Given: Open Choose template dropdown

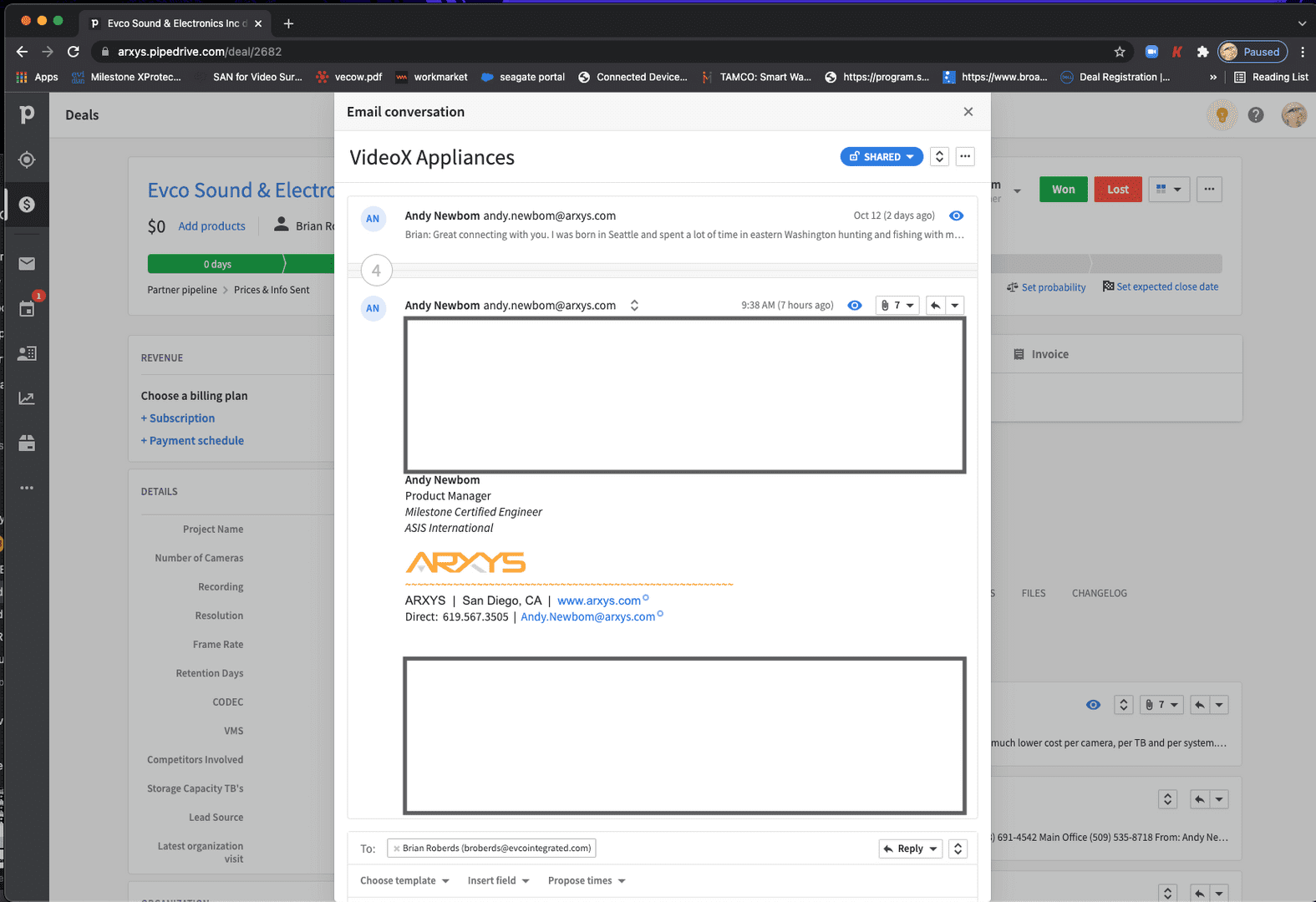Looking at the screenshot, I should [405, 880].
